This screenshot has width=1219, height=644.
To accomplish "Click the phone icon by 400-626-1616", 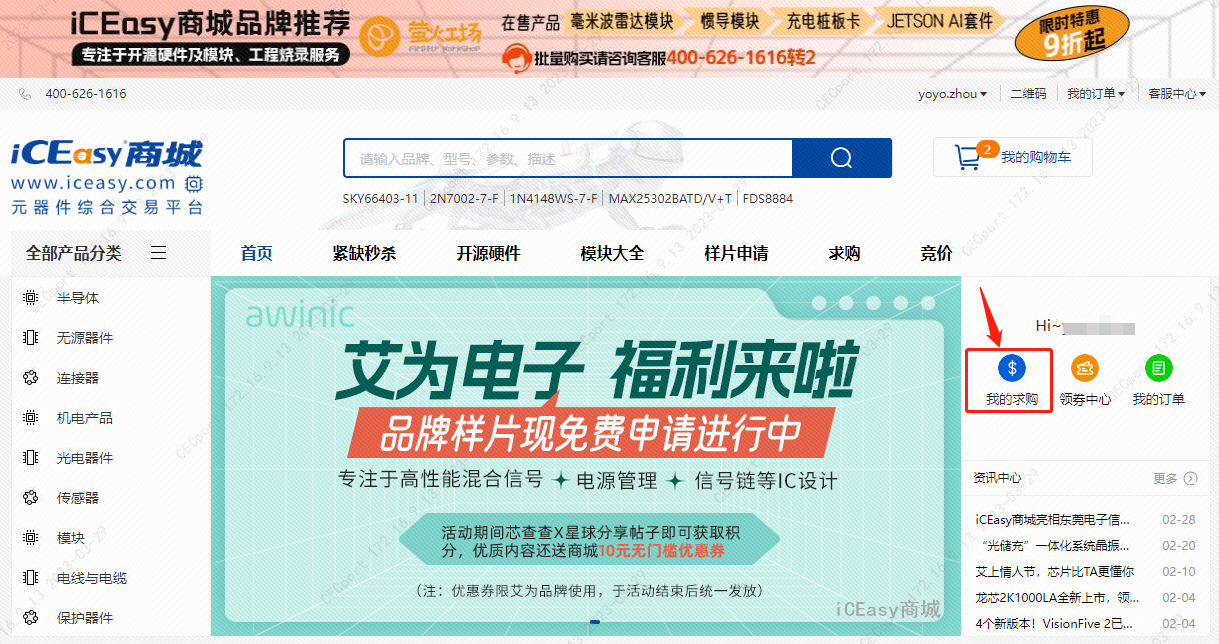I will click(x=25, y=94).
